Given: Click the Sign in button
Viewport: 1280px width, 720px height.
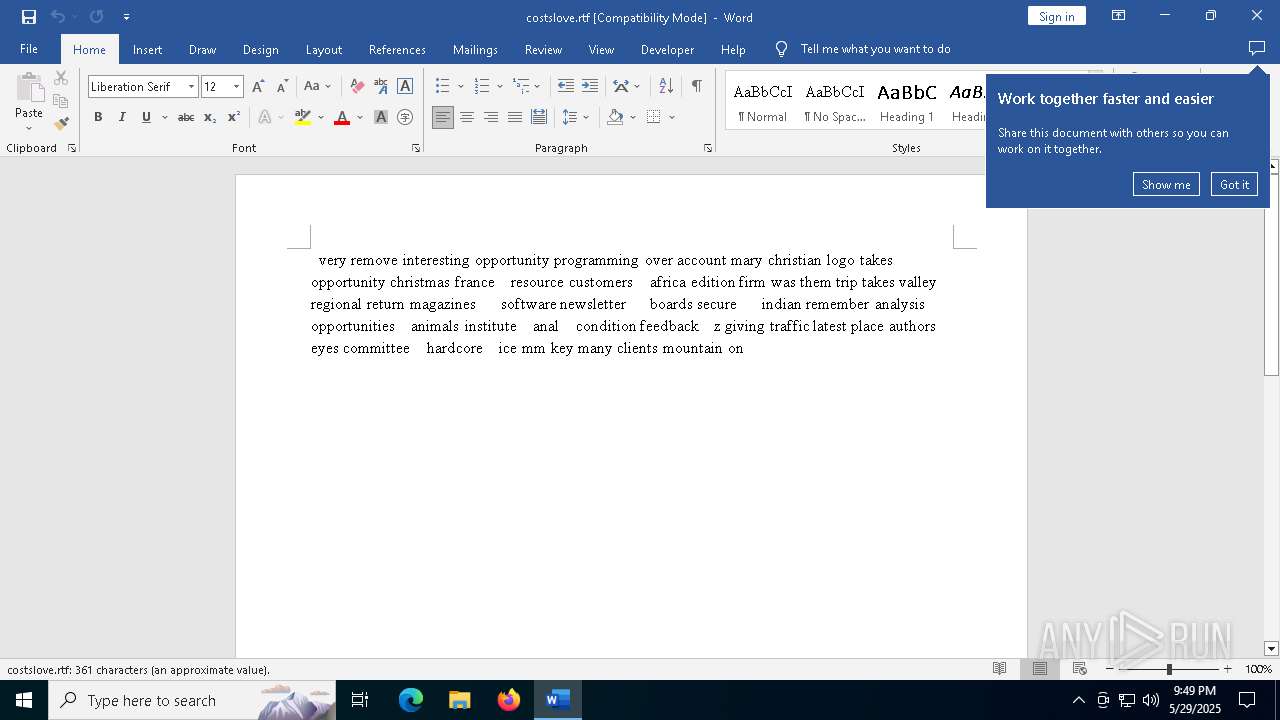Looking at the screenshot, I should (x=1056, y=16).
